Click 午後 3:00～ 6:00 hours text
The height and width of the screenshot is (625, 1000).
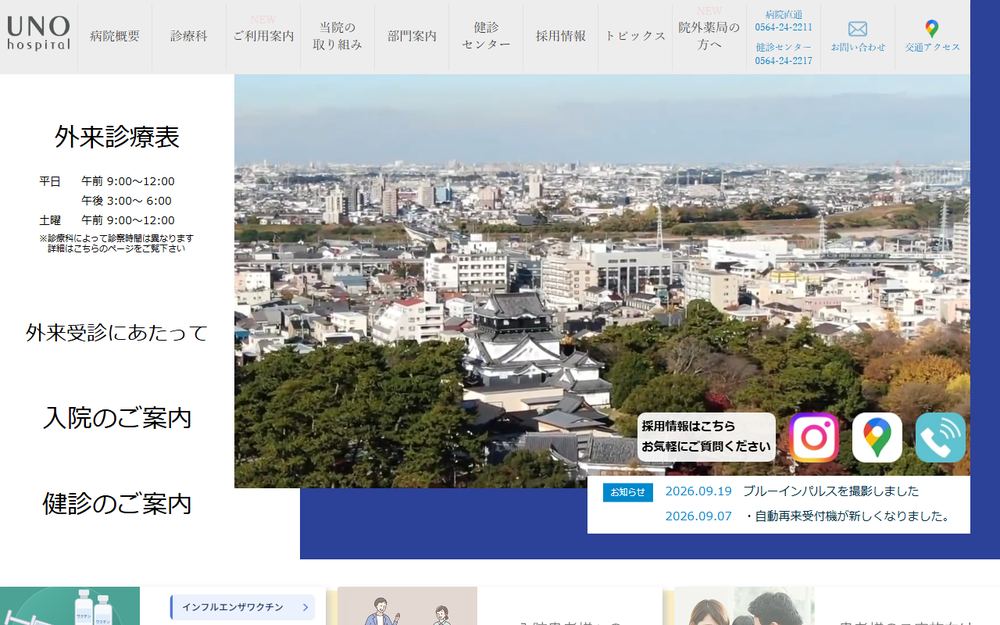click(126, 201)
